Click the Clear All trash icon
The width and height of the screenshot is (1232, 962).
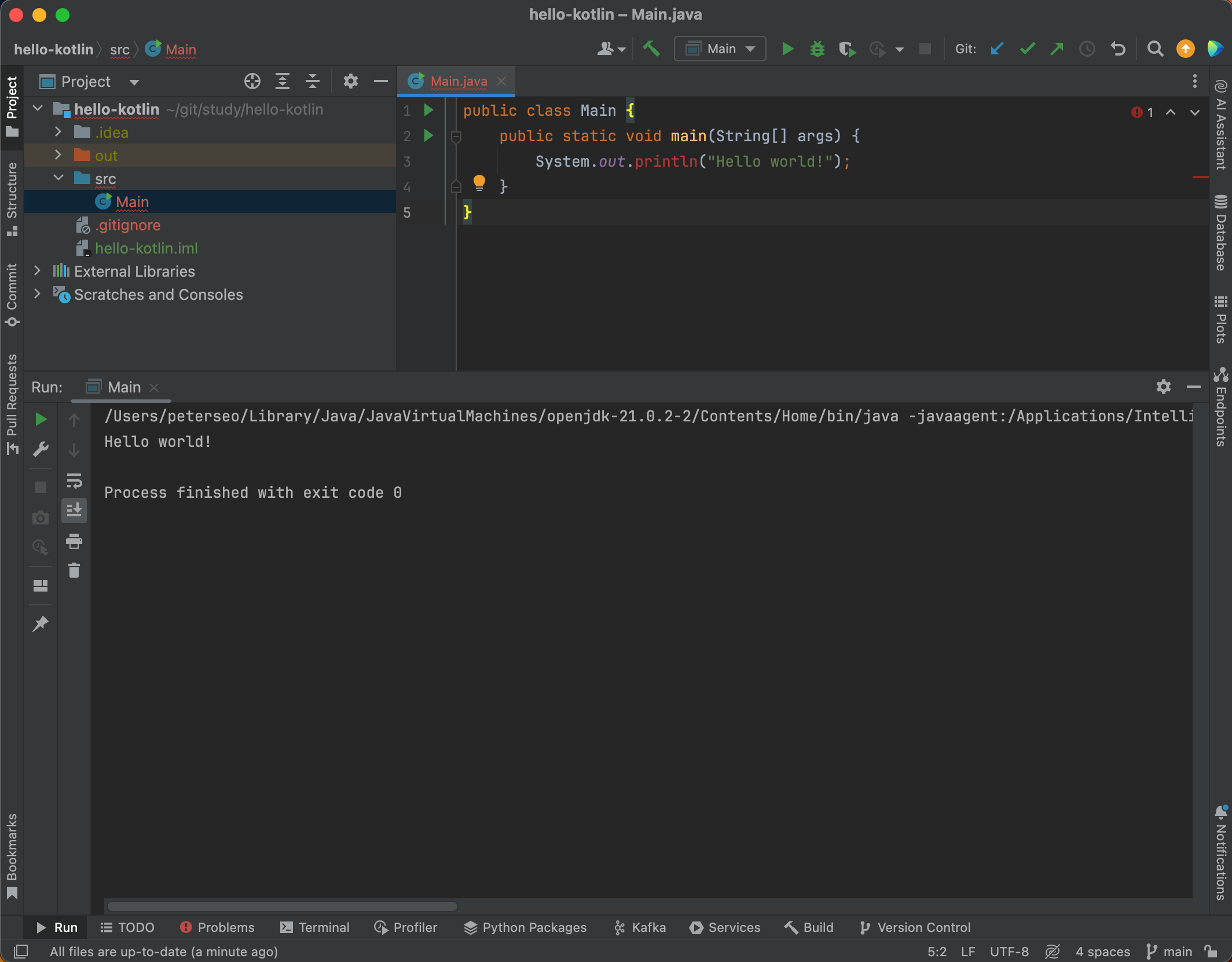point(74,571)
